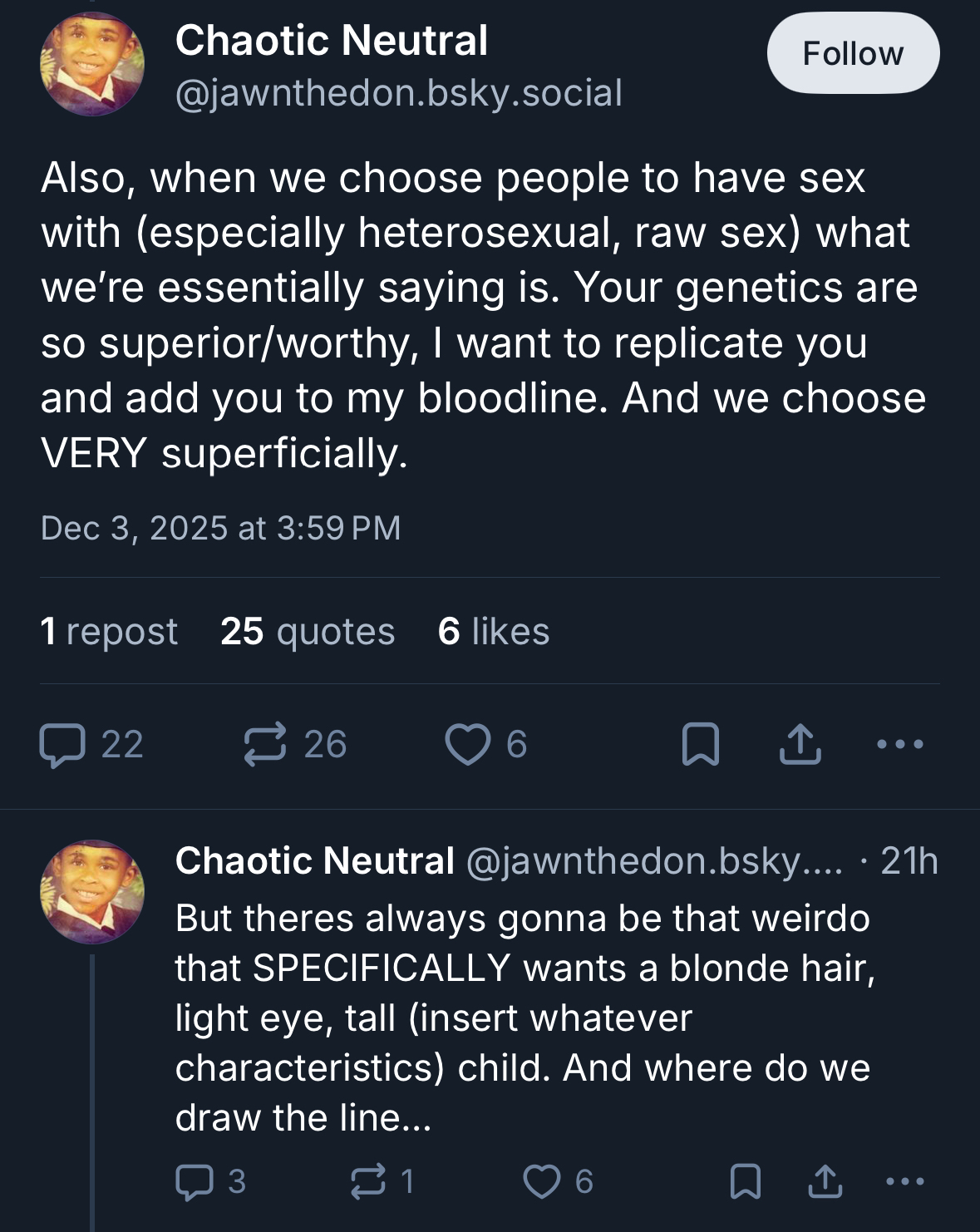View the 1 repost list
Image resolution: width=980 pixels, height=1232 pixels.
pyautogui.click(x=109, y=631)
